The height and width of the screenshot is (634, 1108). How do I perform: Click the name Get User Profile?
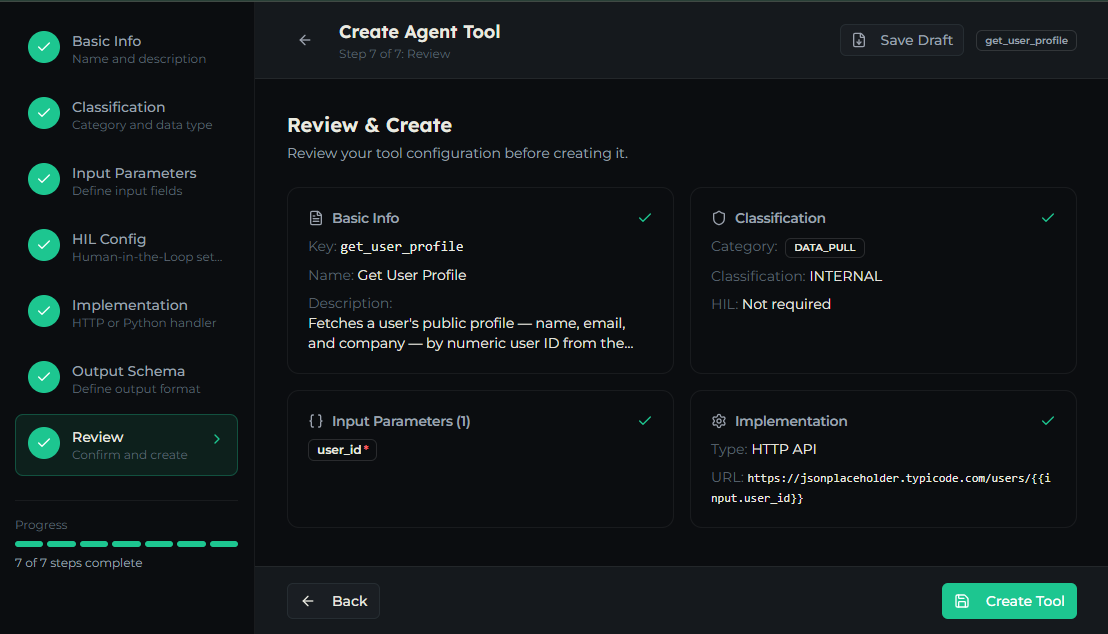click(x=412, y=275)
